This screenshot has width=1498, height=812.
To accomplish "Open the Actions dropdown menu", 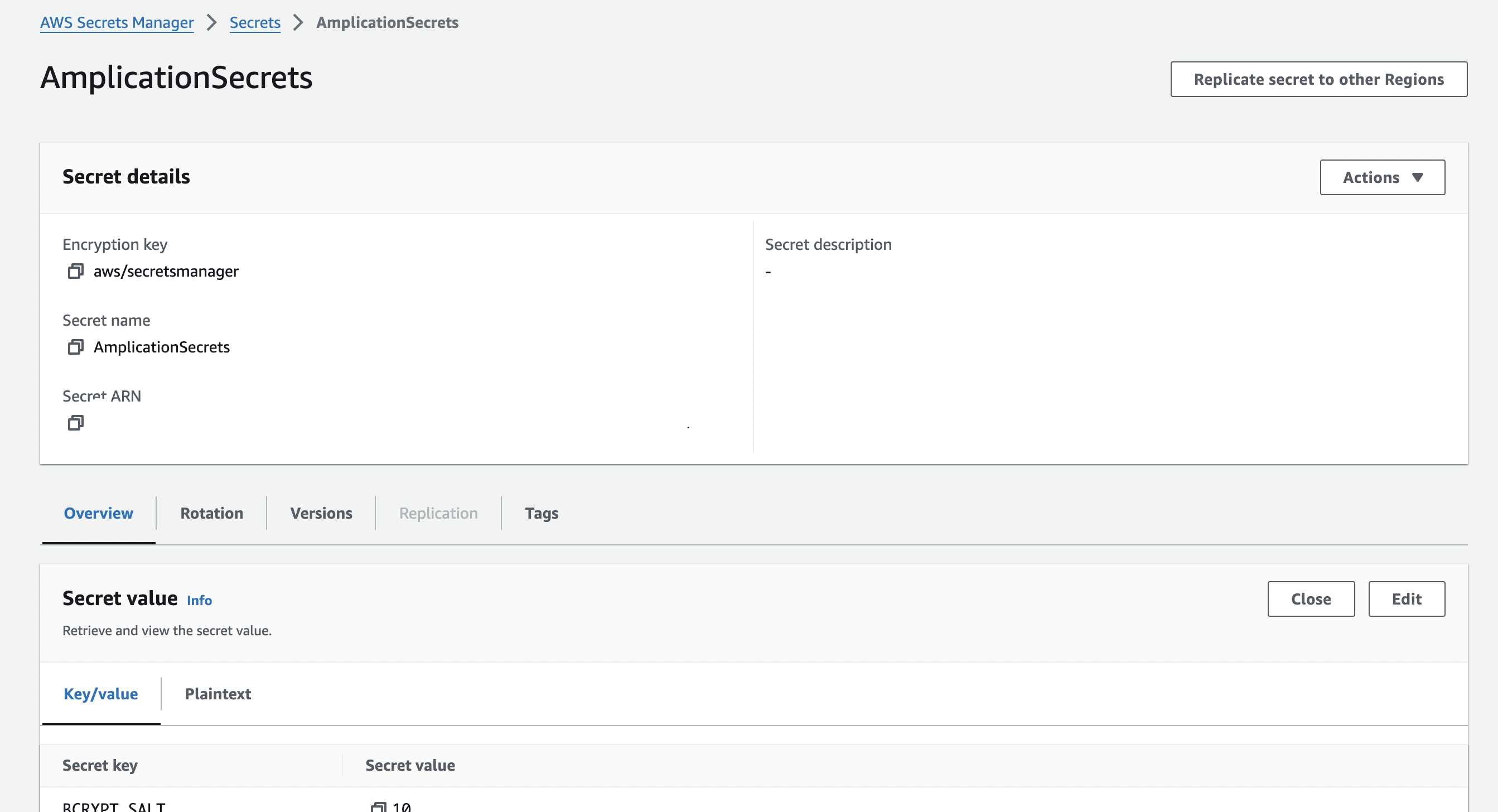I will click(x=1383, y=177).
